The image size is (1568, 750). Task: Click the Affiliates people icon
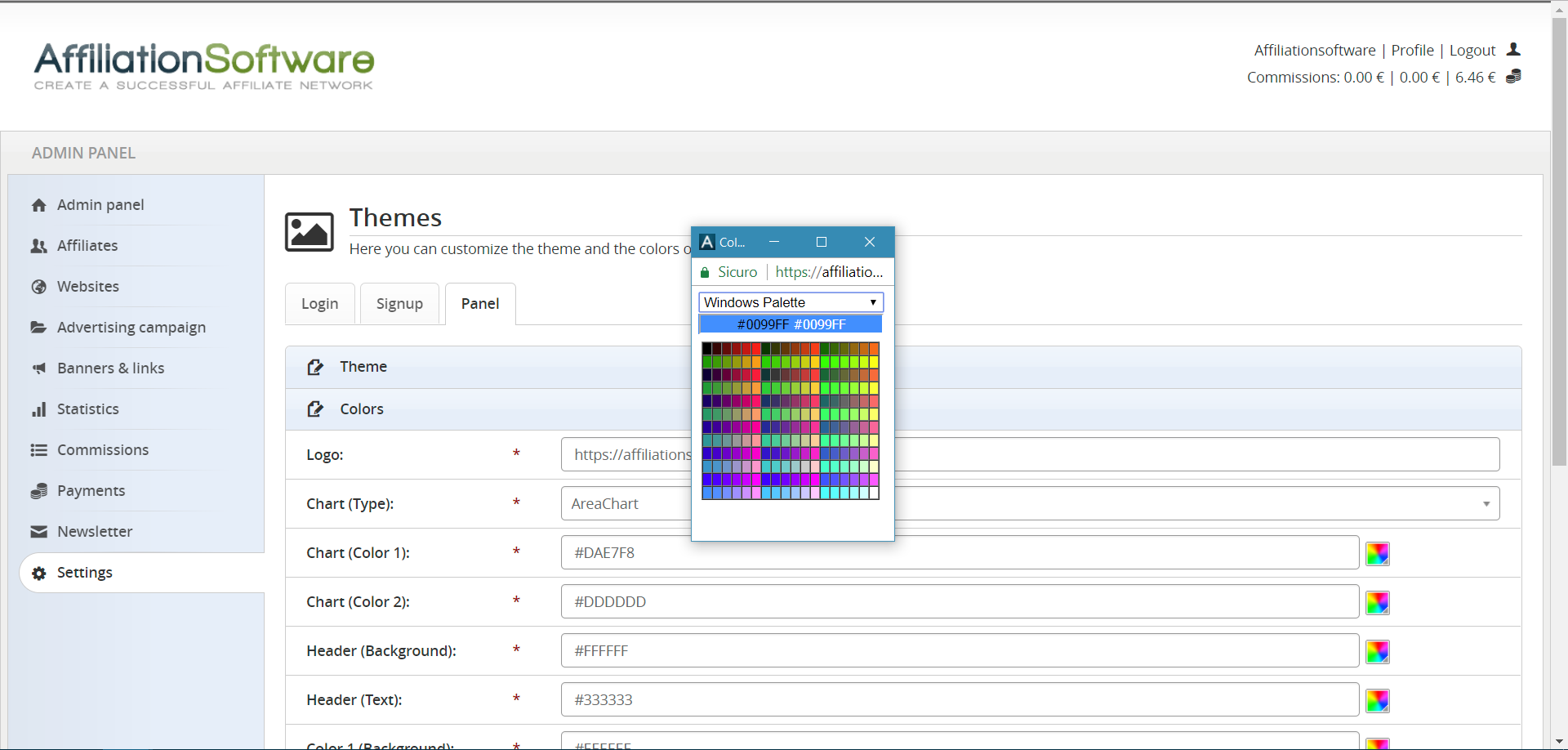click(38, 246)
